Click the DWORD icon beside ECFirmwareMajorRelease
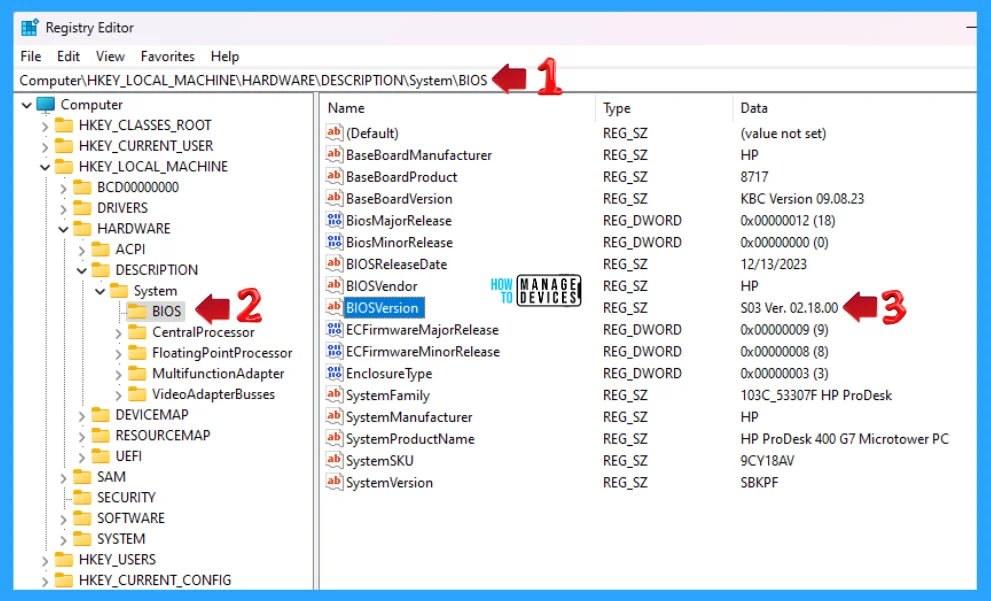The image size is (991, 601). pyautogui.click(x=334, y=329)
